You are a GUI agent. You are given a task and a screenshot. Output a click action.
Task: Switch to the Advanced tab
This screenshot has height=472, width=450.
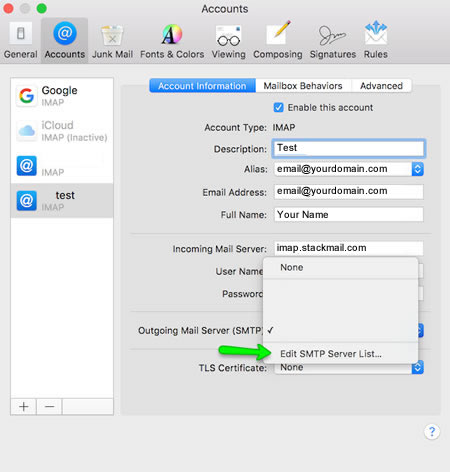click(x=381, y=86)
